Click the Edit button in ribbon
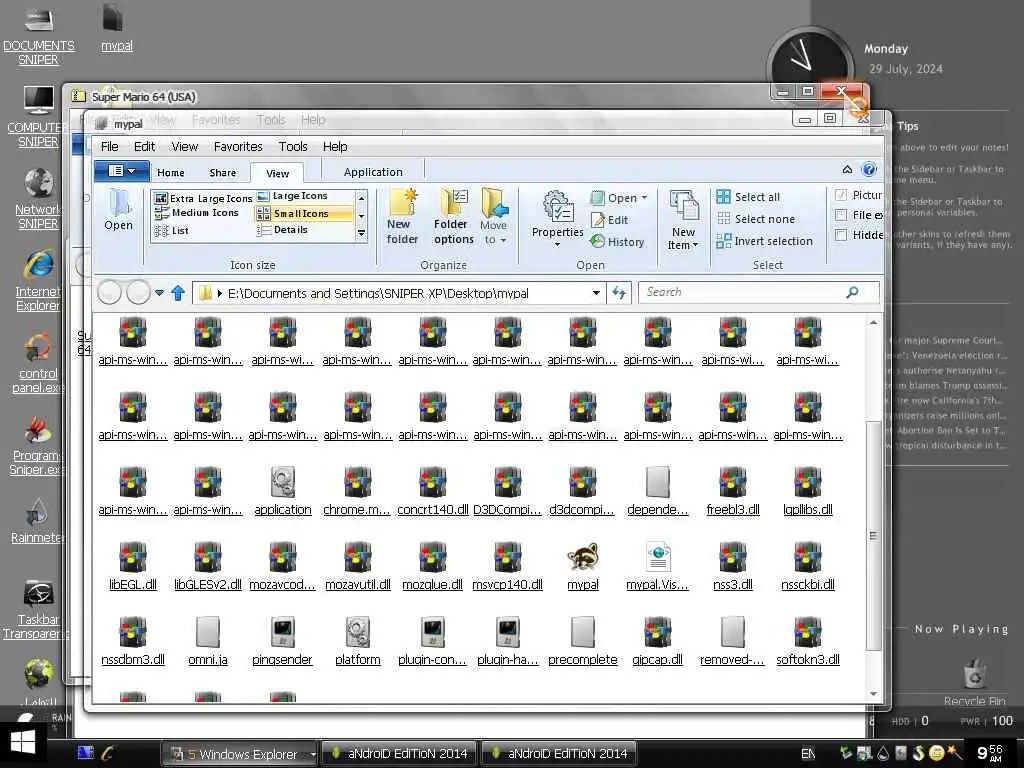 pyautogui.click(x=609, y=220)
